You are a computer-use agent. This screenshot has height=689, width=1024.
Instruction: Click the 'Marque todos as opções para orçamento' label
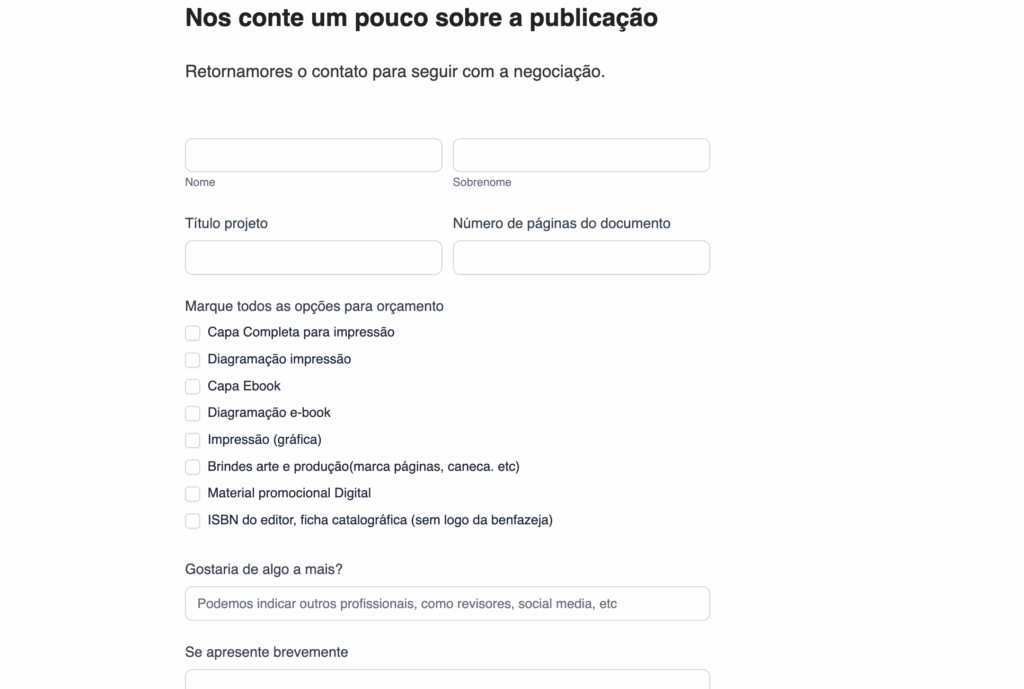click(314, 306)
